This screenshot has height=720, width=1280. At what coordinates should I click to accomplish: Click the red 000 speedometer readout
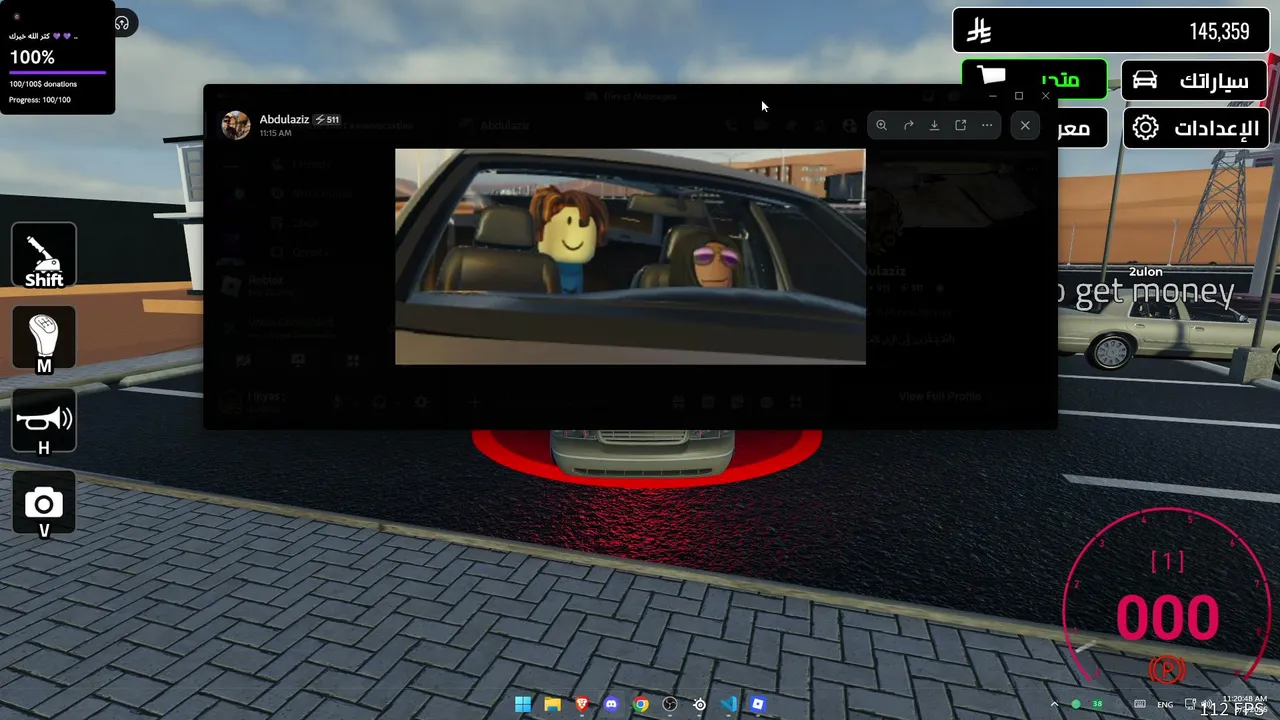1167,617
